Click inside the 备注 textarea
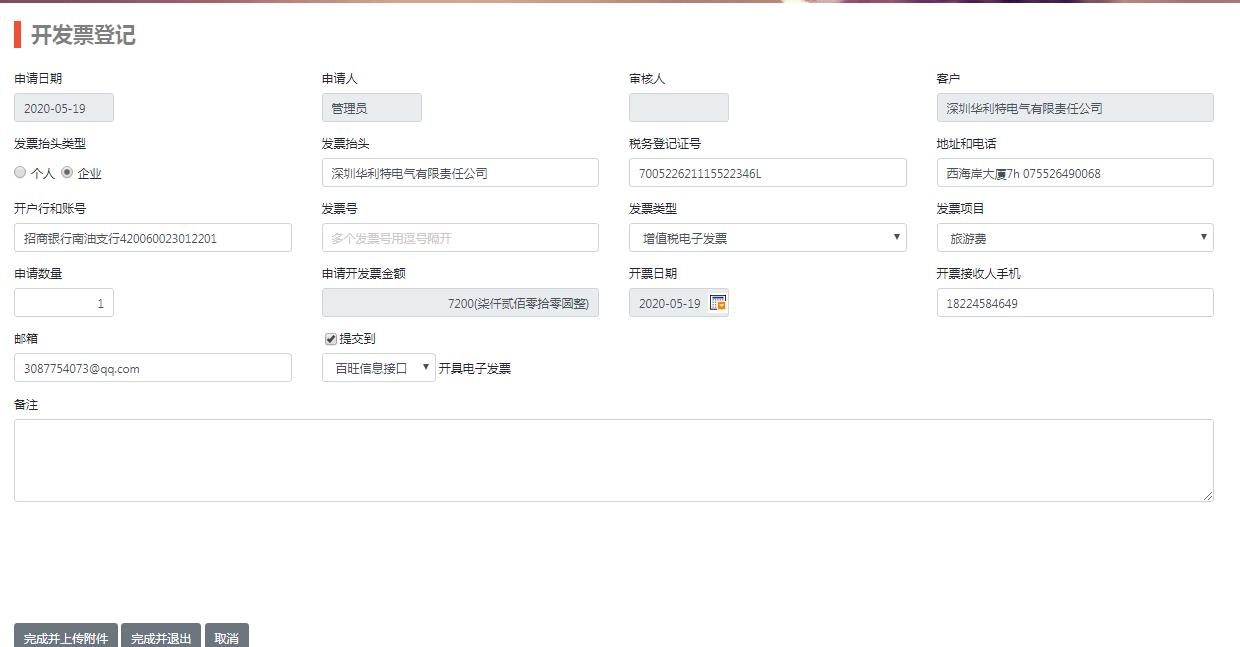 614,460
